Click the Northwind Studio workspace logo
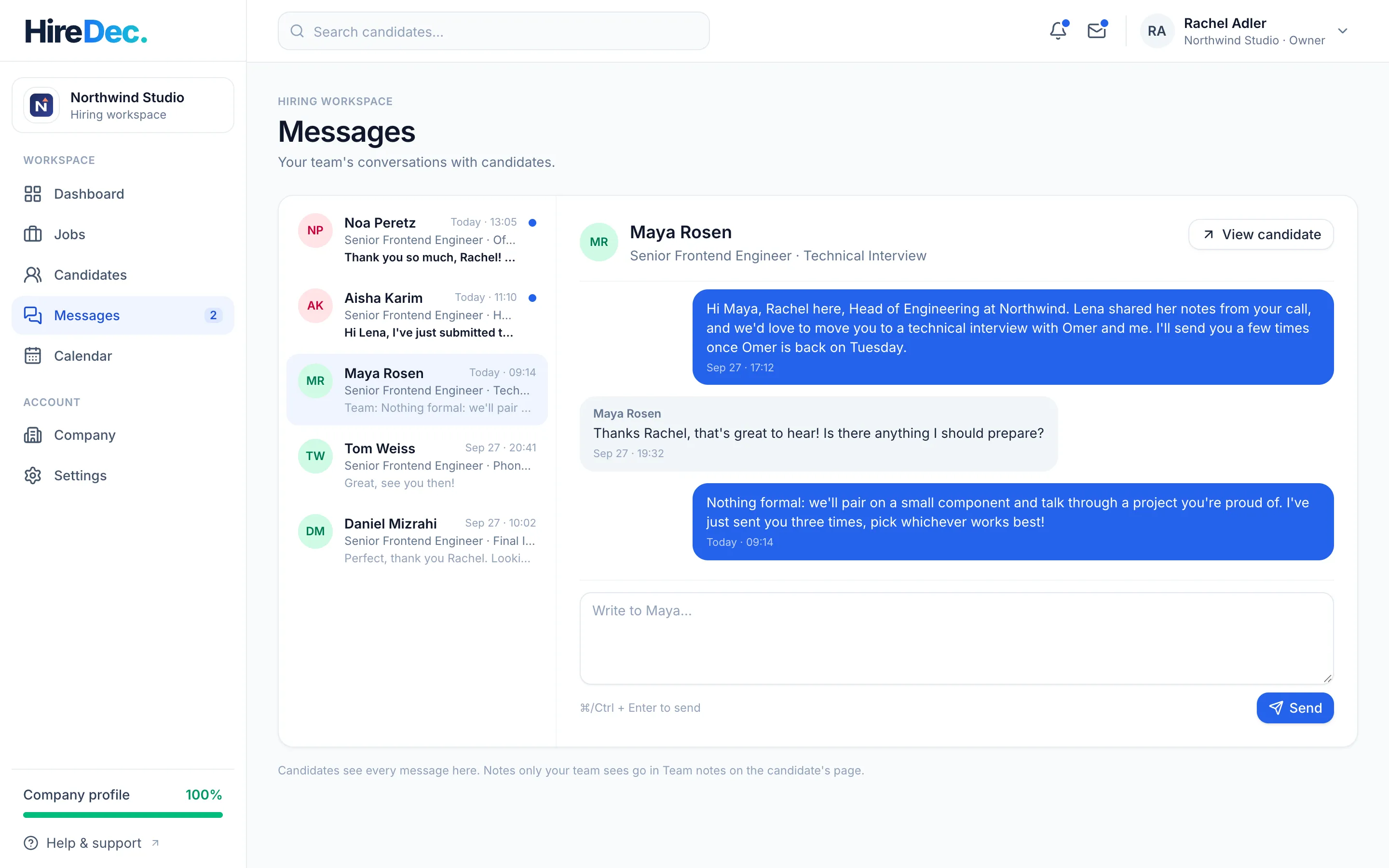1389x868 pixels. pos(41,105)
